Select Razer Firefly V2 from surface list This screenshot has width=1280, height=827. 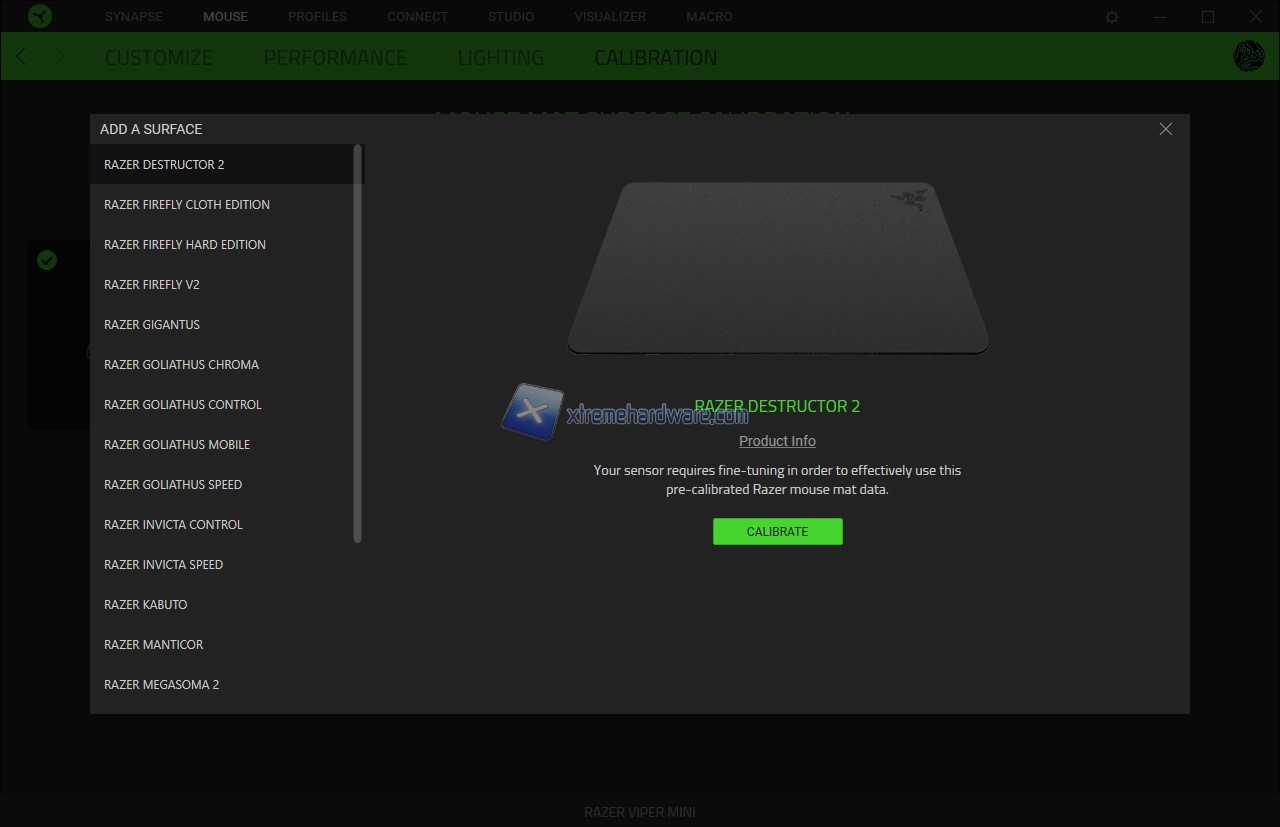coord(152,285)
